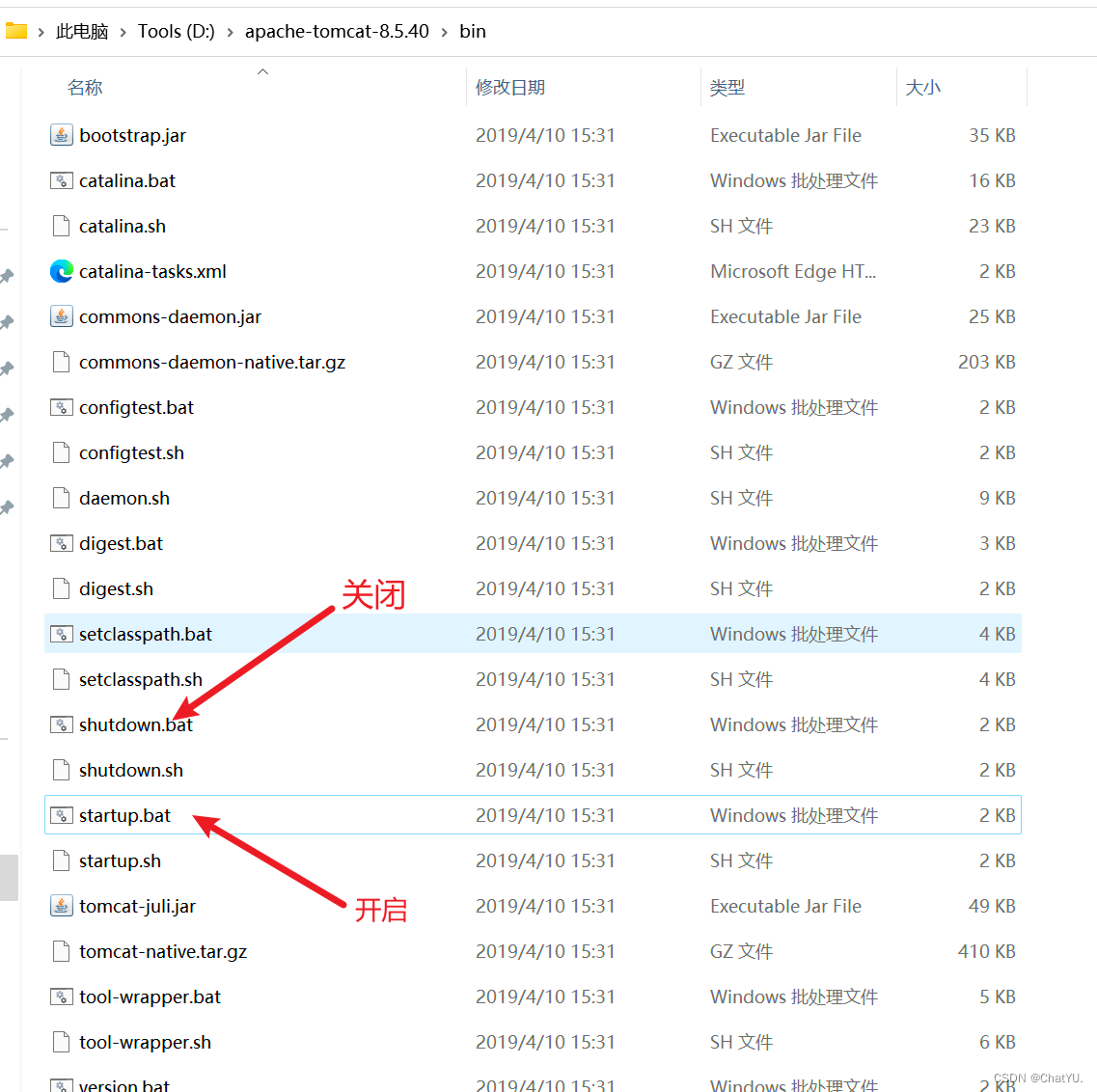Image resolution: width=1097 pixels, height=1092 pixels.
Task: Expand the chevron after 此电脑
Action: point(123,32)
